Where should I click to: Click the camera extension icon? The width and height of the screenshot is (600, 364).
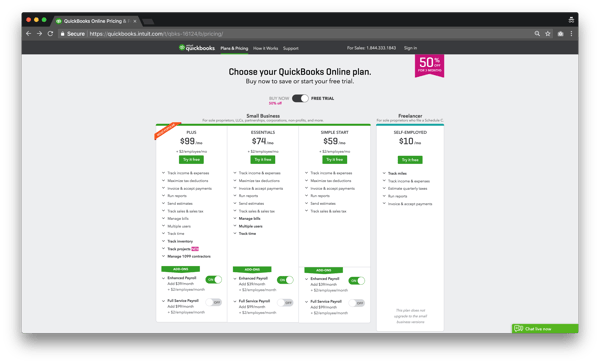[x=560, y=34]
